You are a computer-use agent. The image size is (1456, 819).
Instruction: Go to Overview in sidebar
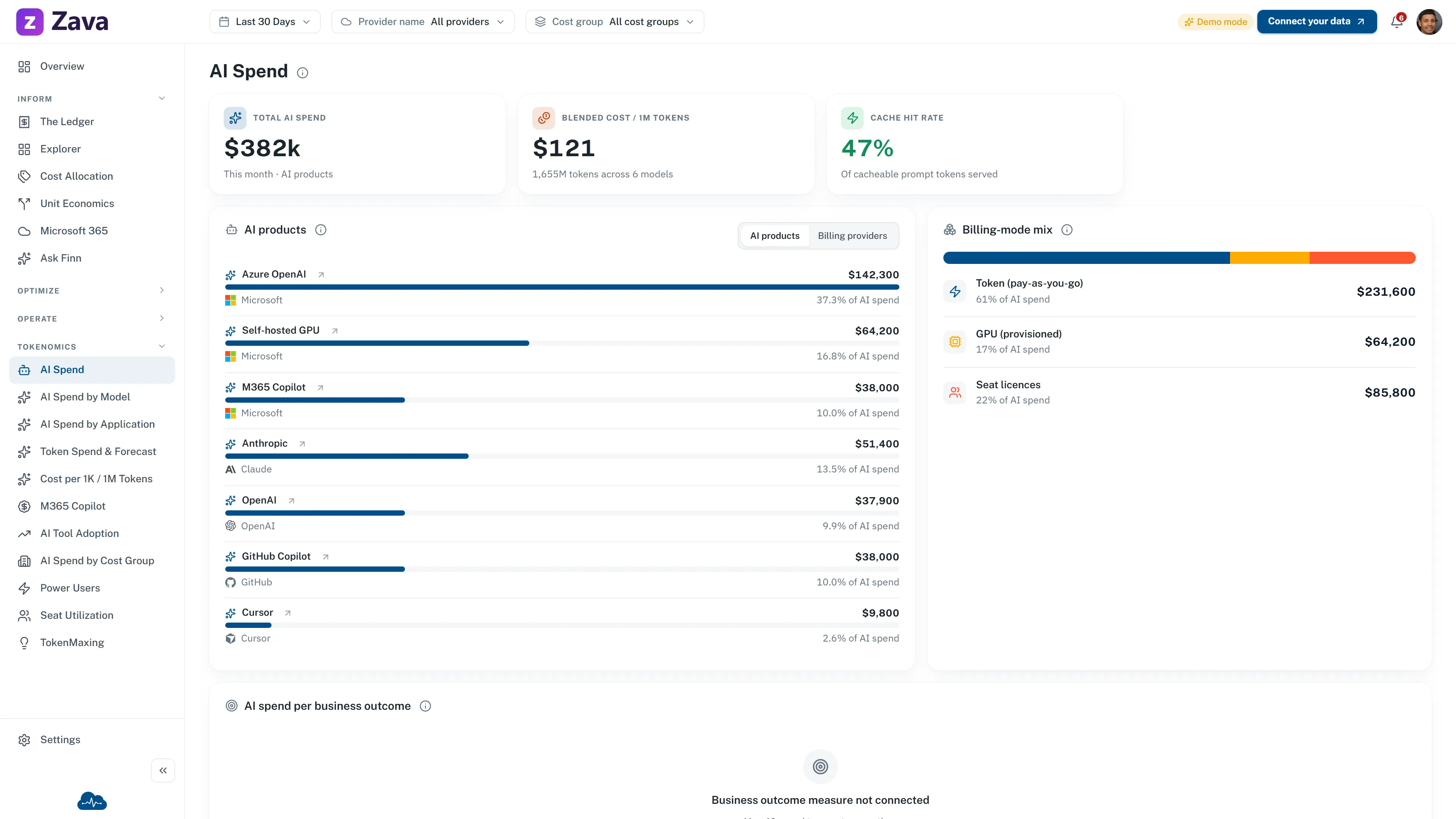[x=92, y=66]
